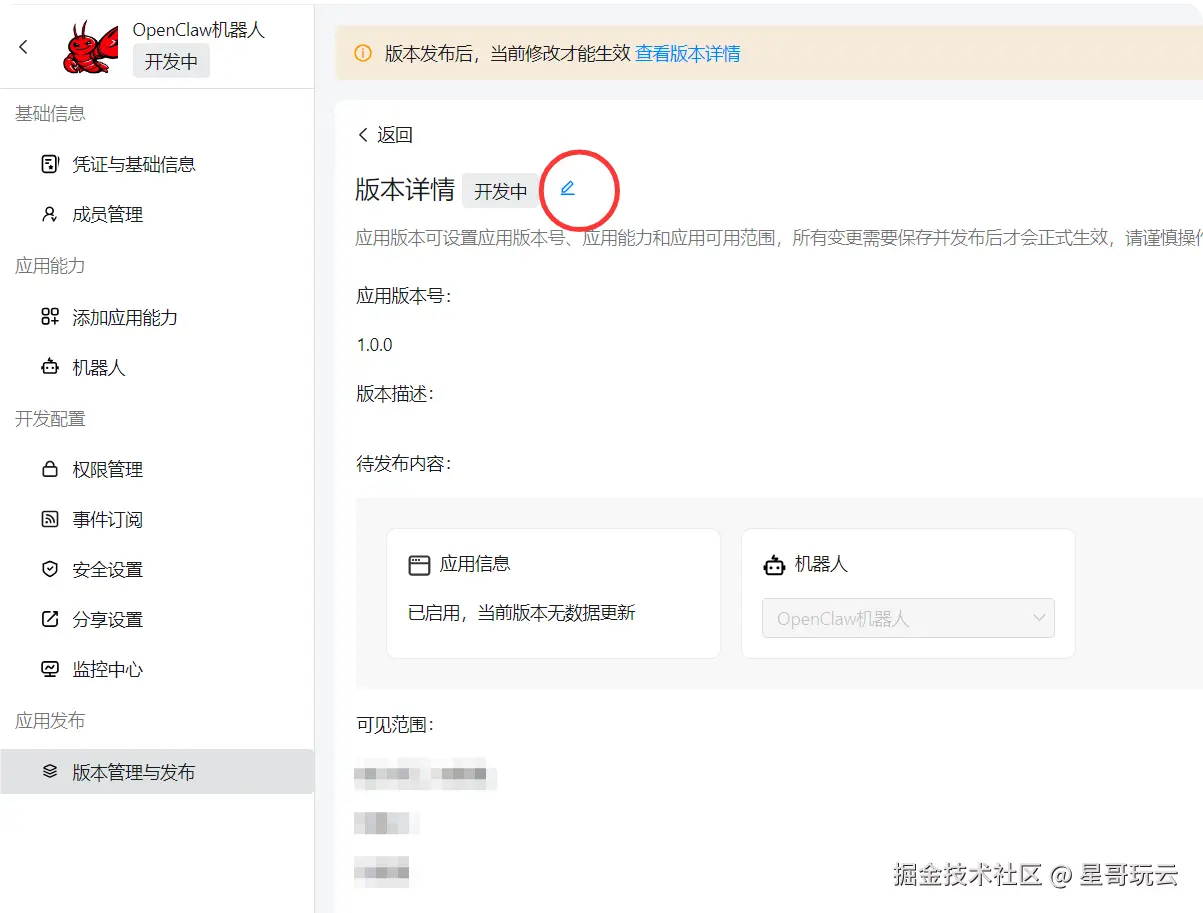This screenshot has width=1203, height=913.
Task: Click the version number 1.0.0
Action: (x=375, y=345)
